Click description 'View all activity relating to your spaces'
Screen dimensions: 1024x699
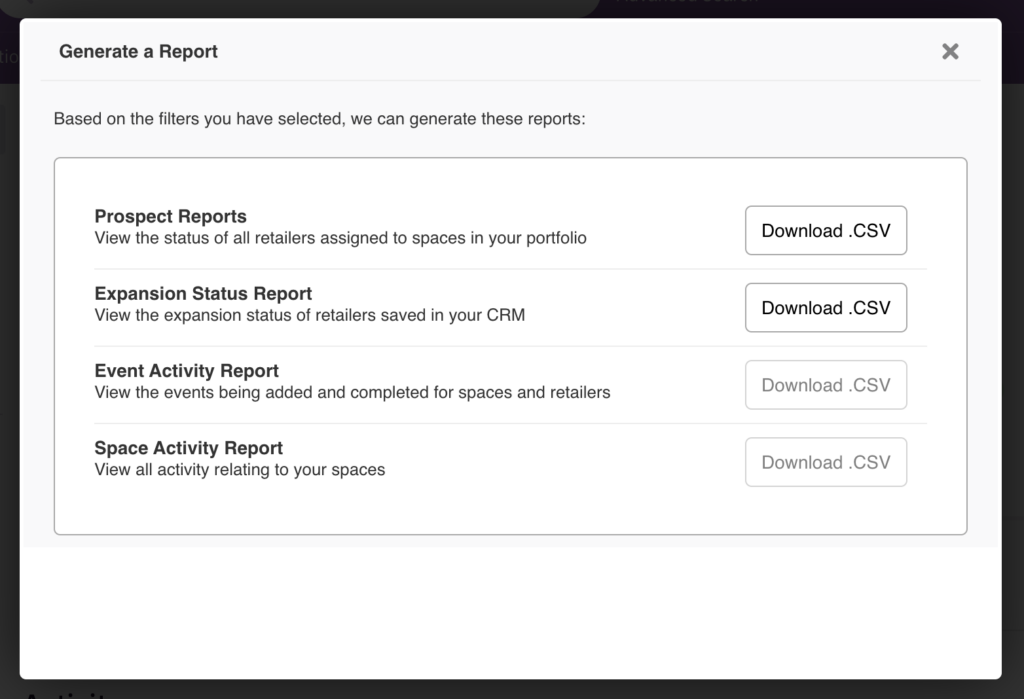[x=240, y=470]
